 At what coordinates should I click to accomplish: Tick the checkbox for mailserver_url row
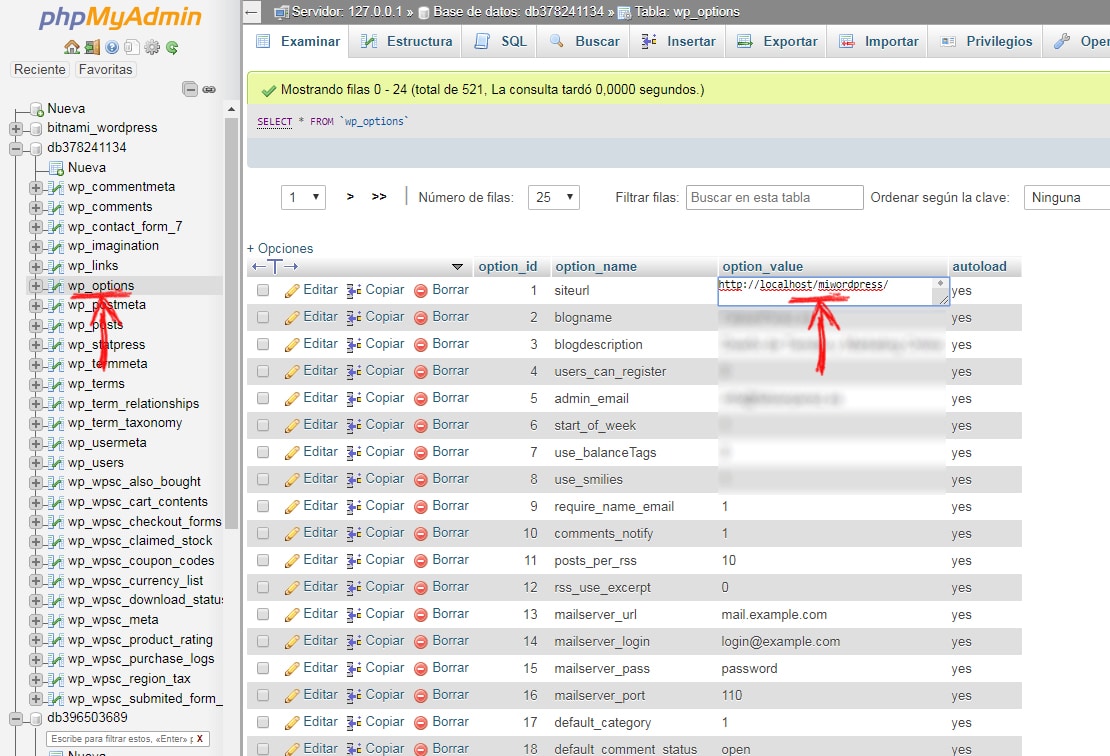(x=263, y=614)
